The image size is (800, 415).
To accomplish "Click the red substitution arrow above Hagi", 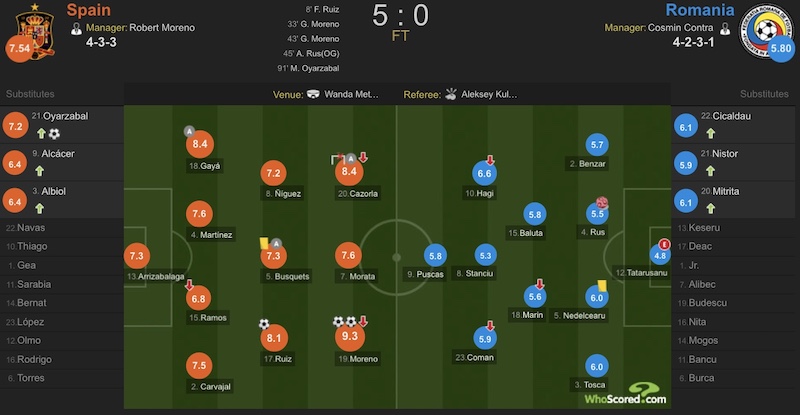I will [490, 160].
